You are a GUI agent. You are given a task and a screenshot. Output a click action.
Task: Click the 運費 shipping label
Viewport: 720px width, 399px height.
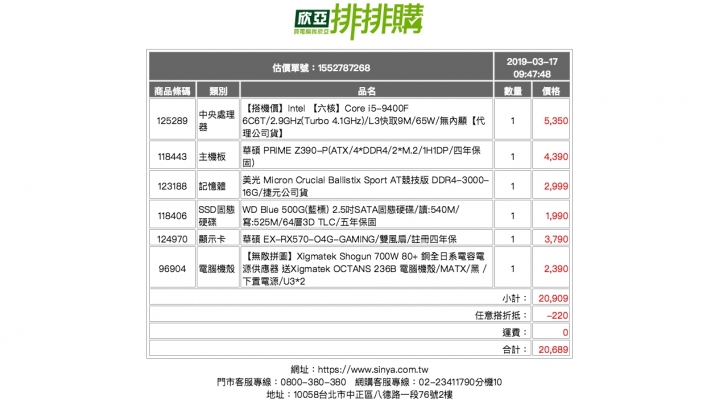[515, 332]
